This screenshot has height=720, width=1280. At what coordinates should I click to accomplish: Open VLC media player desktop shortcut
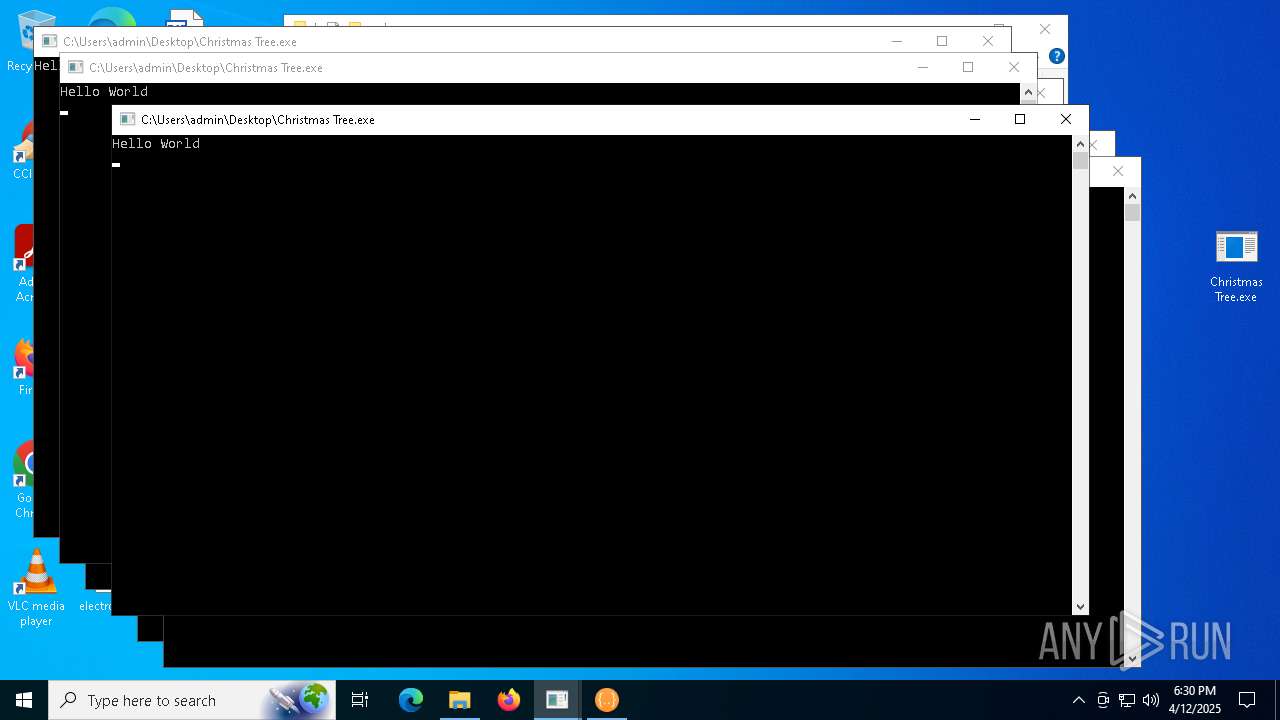coord(36,588)
